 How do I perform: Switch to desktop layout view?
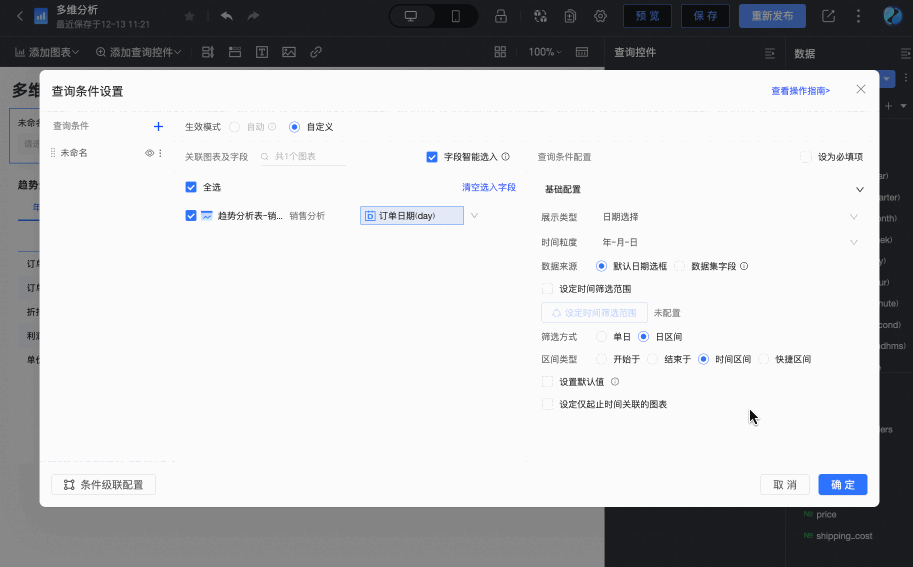tap(411, 16)
